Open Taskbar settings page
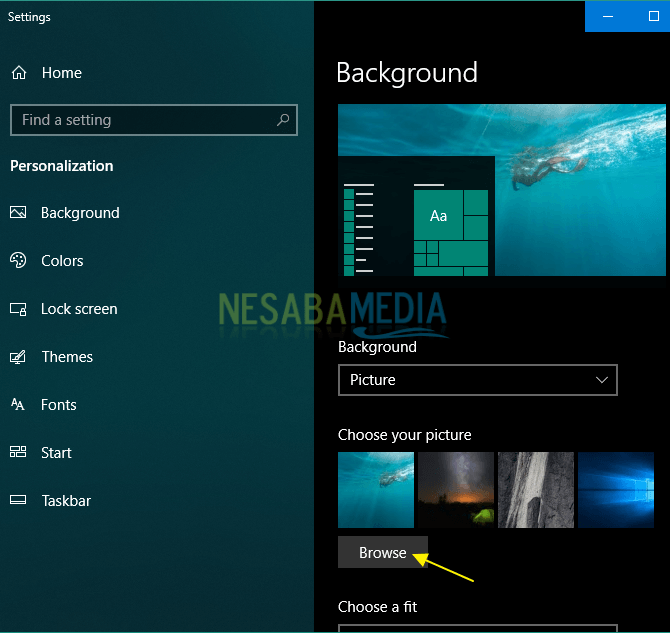 point(66,501)
